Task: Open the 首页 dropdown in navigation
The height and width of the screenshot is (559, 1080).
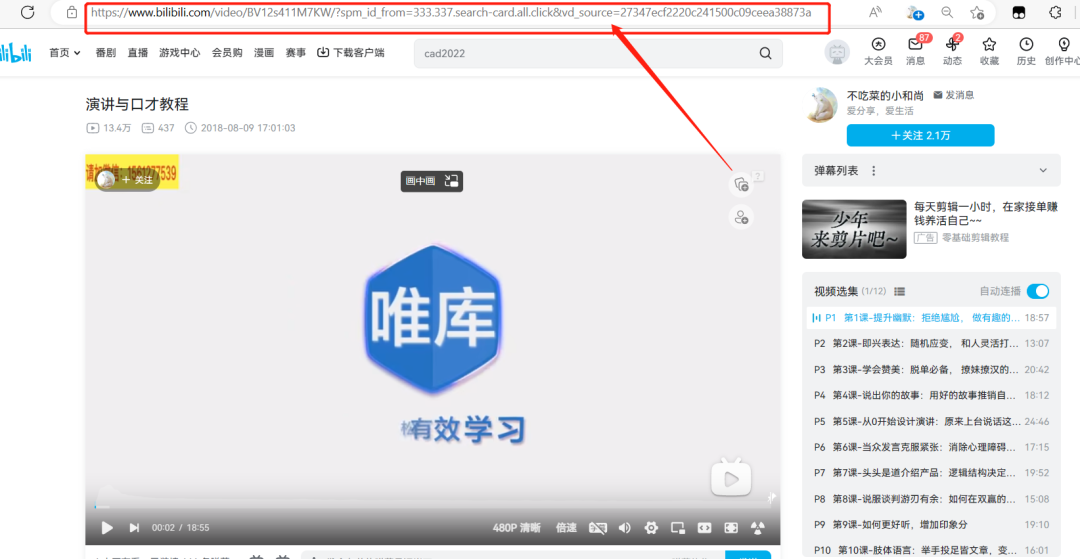Action: pos(65,53)
